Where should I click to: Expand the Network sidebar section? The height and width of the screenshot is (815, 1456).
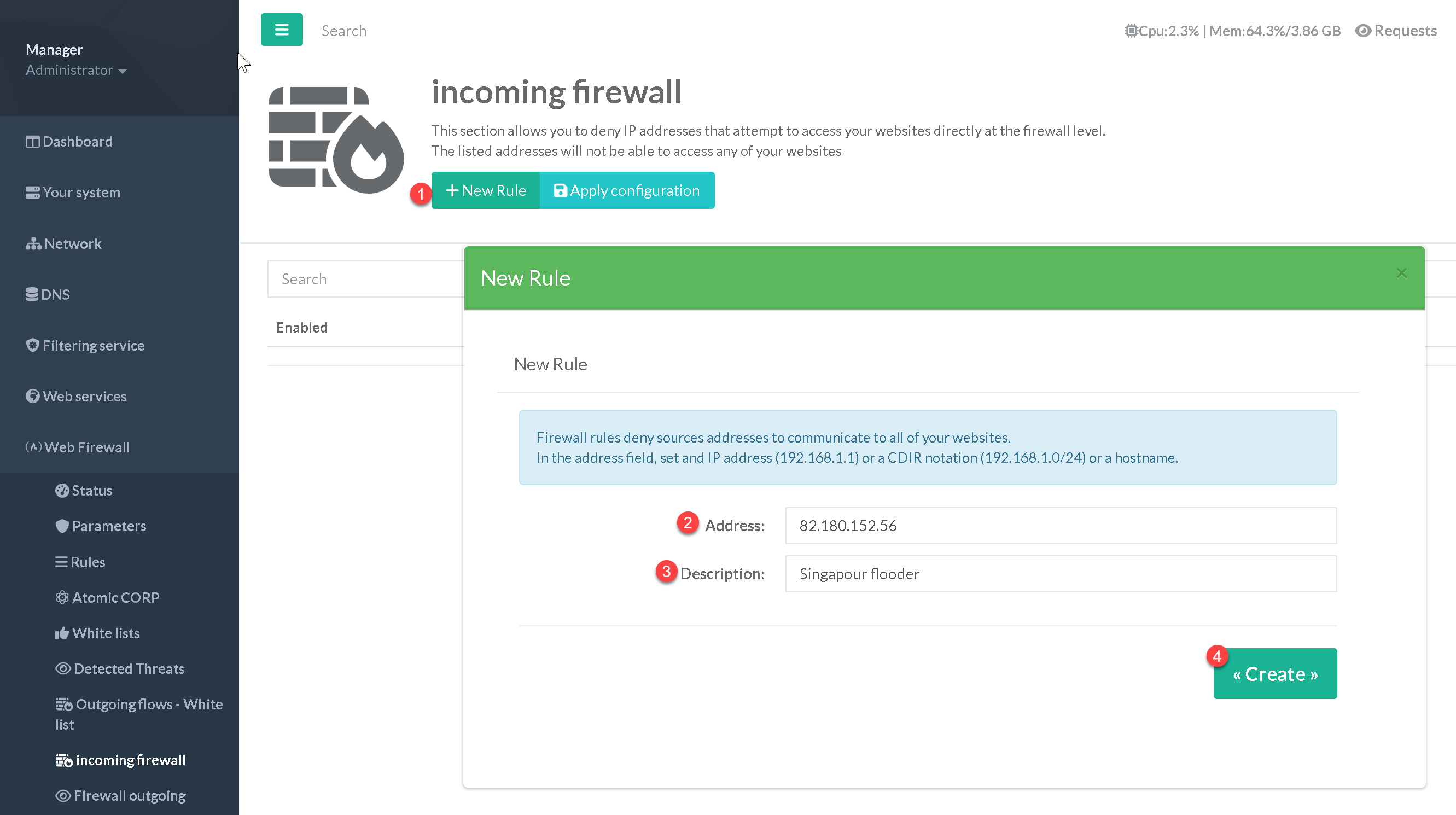(x=64, y=243)
